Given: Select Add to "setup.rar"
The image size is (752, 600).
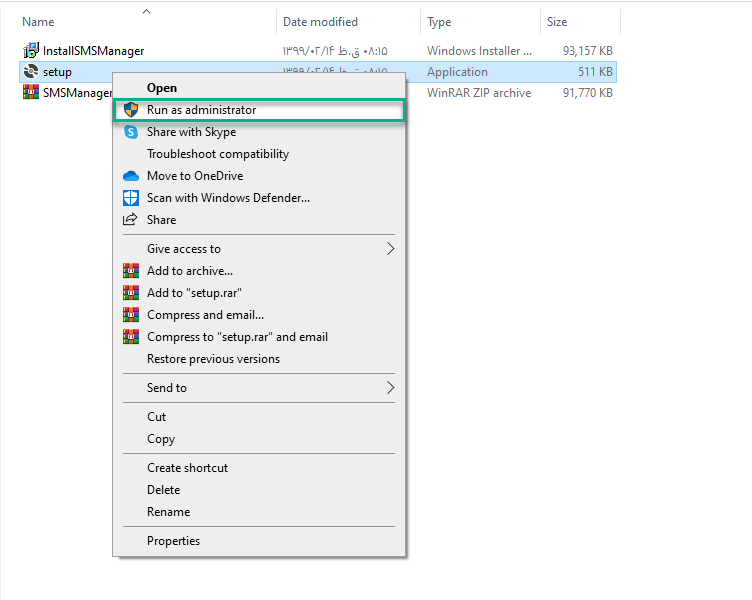Looking at the screenshot, I should [259, 293].
